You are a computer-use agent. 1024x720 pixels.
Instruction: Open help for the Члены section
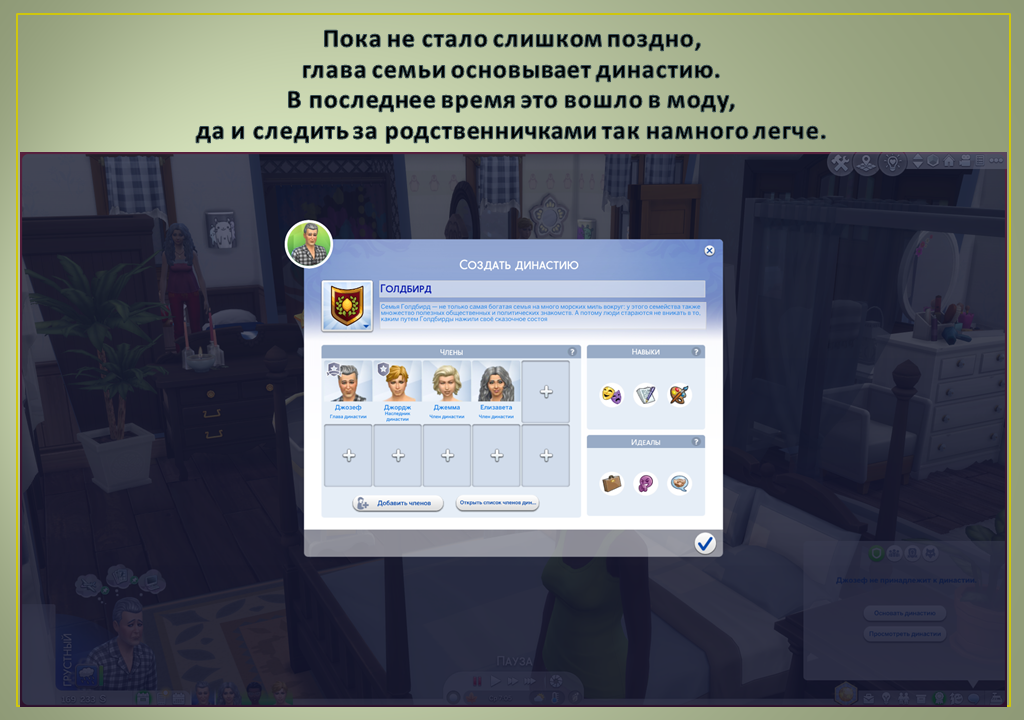tap(572, 352)
